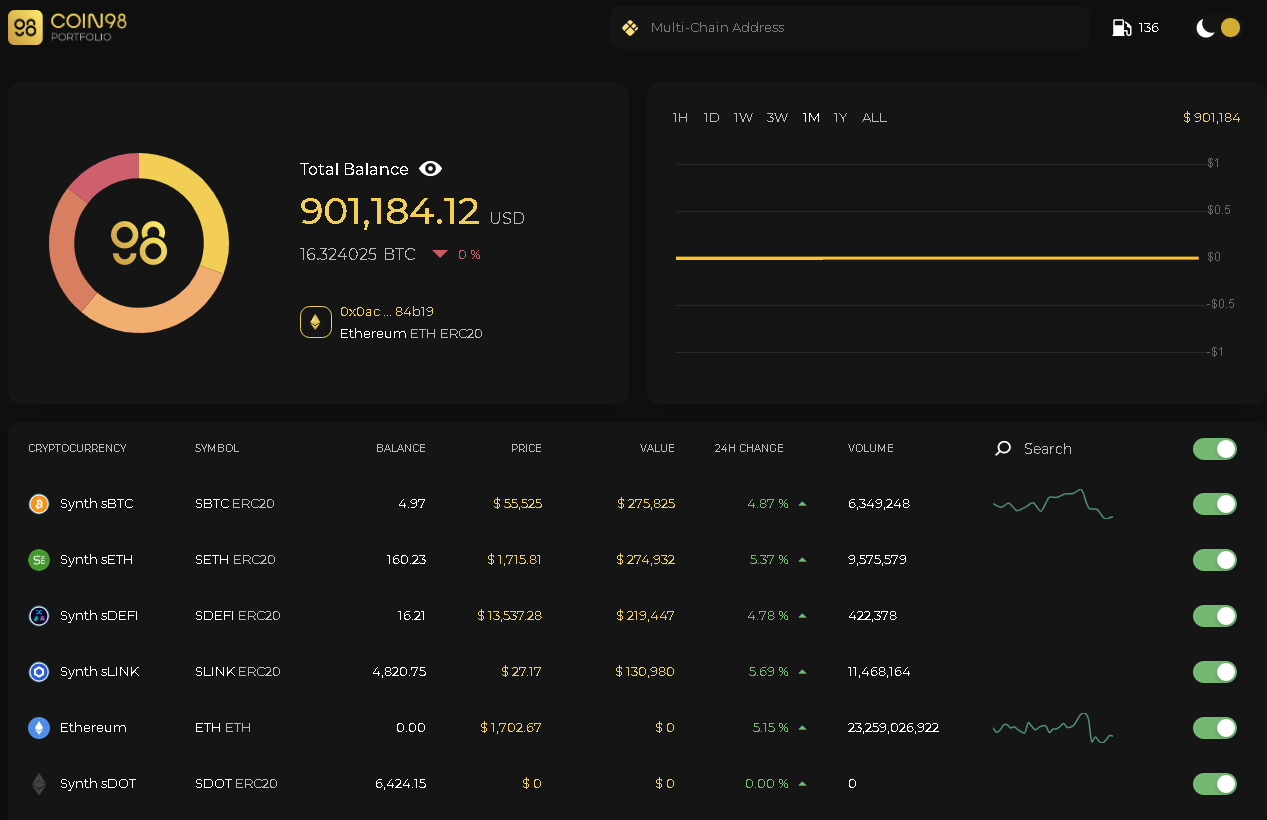This screenshot has height=820, width=1267.
Task: Select the ALL chart range
Action: coord(874,118)
